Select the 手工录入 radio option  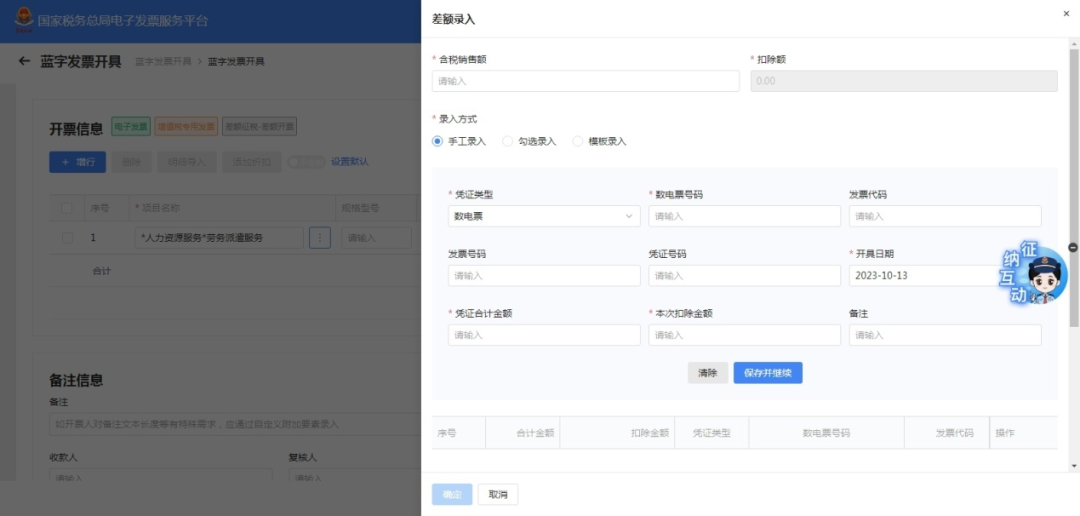(x=437, y=141)
